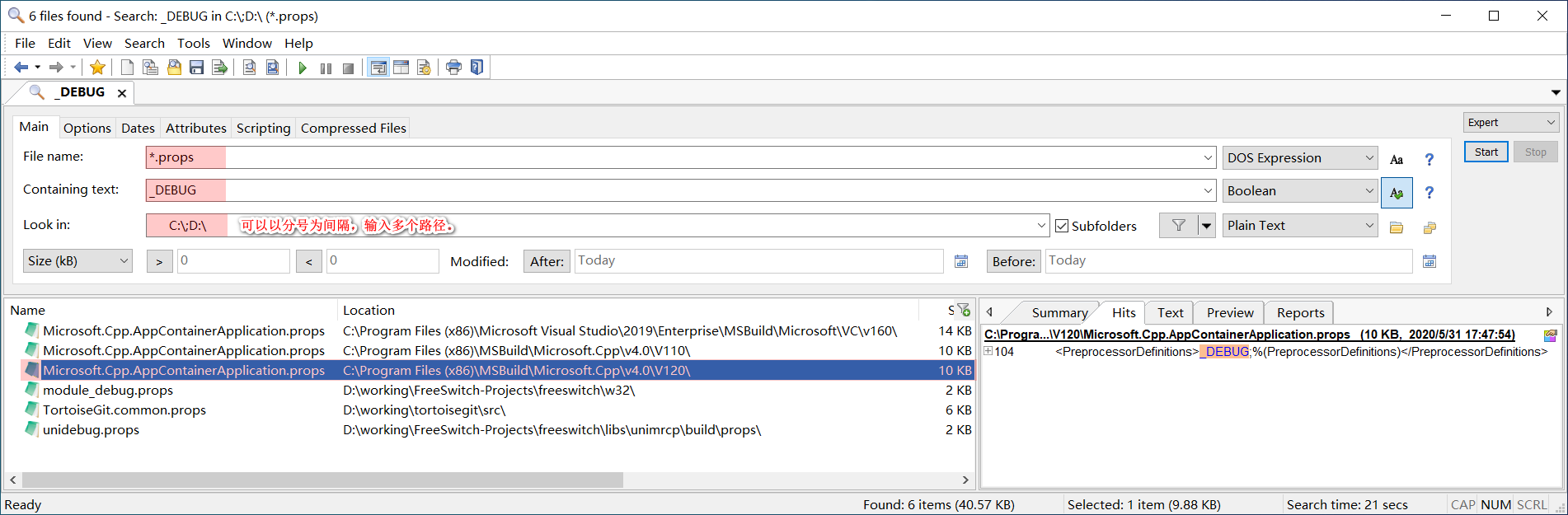Toggle less-than size button
Viewport: 1568px width, 515px height.
(x=308, y=261)
